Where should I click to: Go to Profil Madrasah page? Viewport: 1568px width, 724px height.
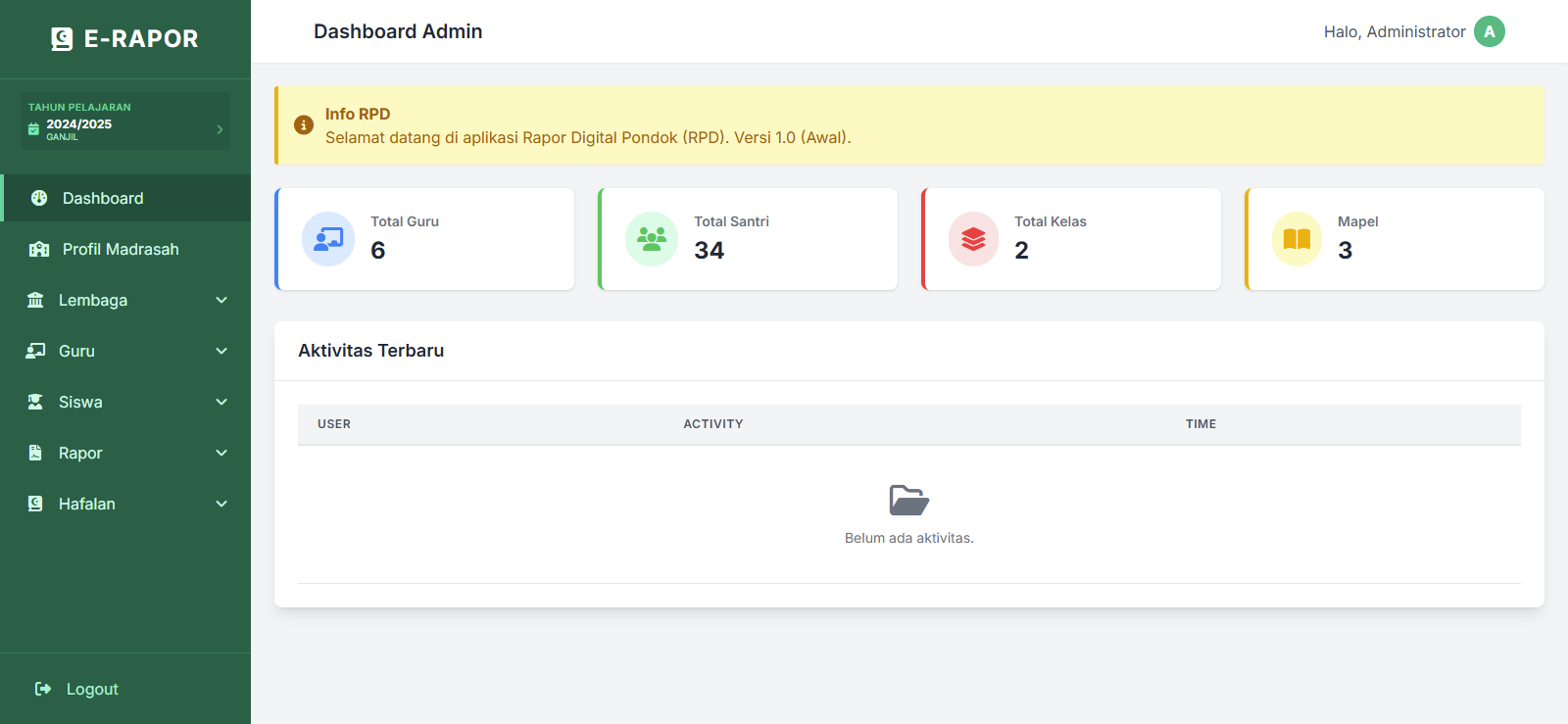[x=120, y=249]
